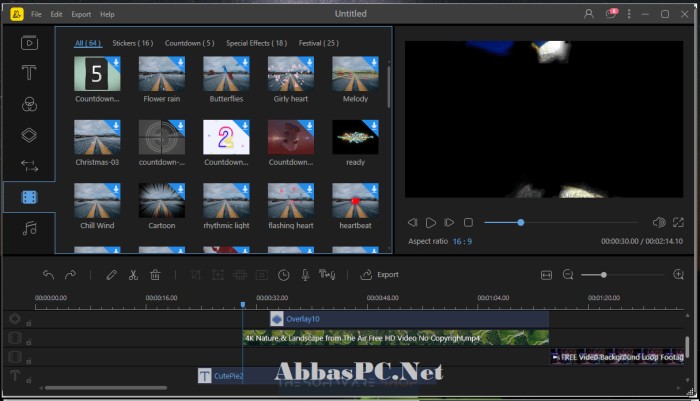The width and height of the screenshot is (700, 401).
Task: Click the Speech-to-text conversion icon
Action: tap(327, 274)
